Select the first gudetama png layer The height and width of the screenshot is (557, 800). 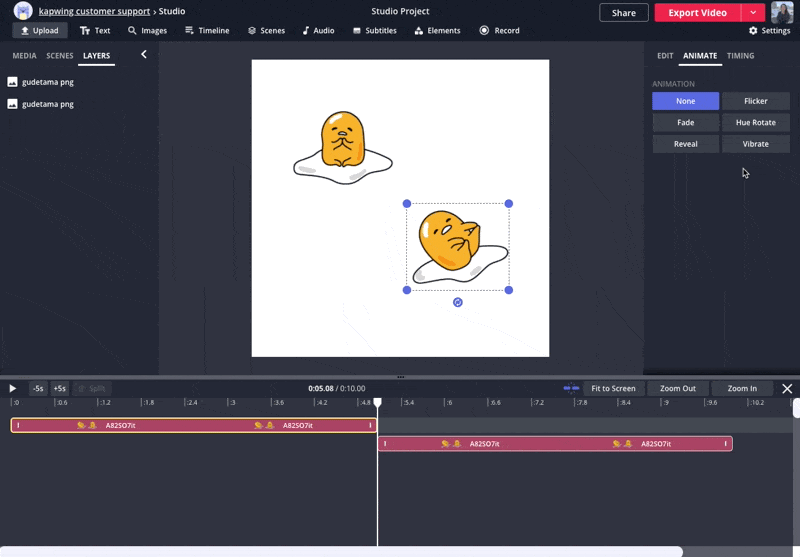47,82
